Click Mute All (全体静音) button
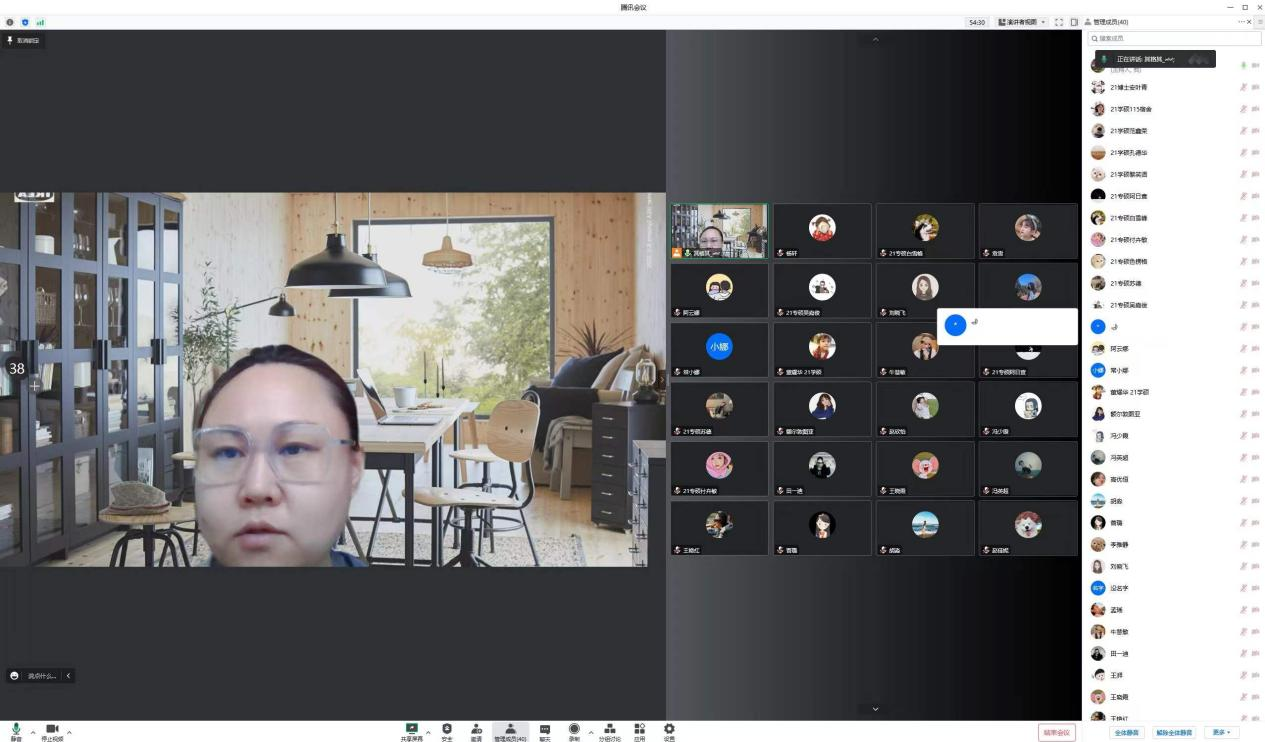1265x742 pixels. coord(1126,732)
